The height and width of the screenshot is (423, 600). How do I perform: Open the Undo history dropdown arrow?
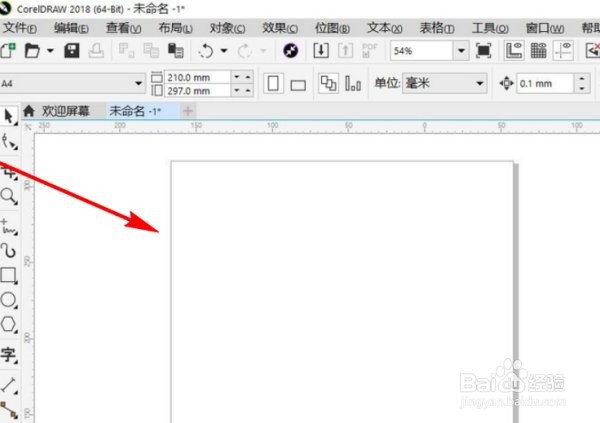click(224, 50)
